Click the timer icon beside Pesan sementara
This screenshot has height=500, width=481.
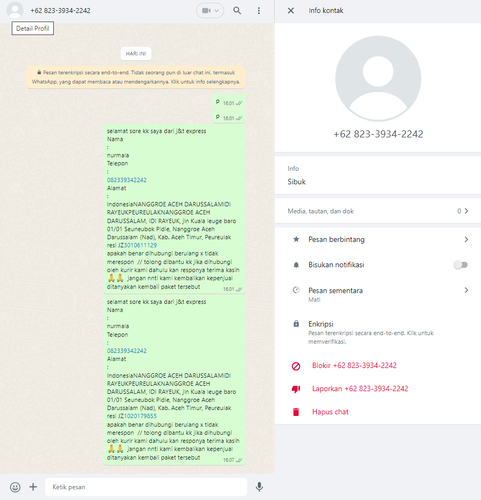pos(296,290)
